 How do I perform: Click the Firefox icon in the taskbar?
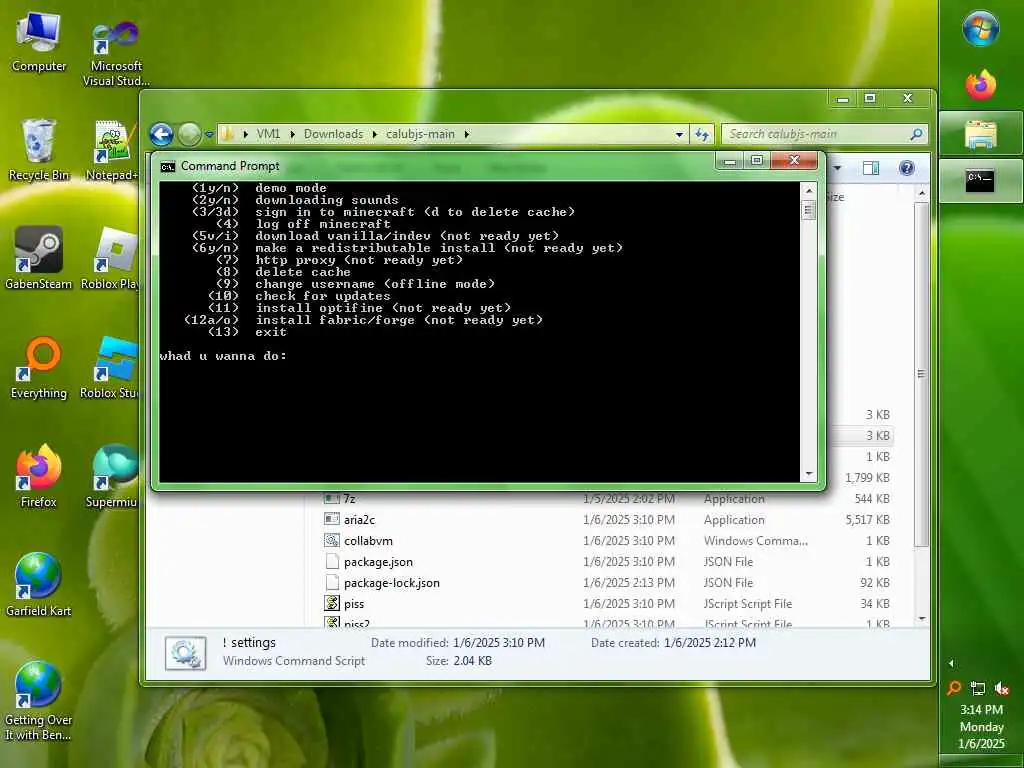tap(980, 85)
